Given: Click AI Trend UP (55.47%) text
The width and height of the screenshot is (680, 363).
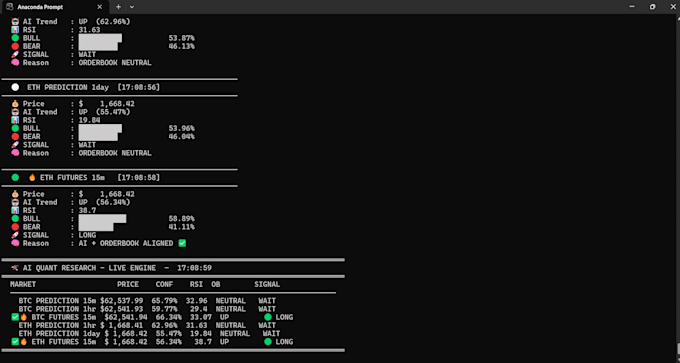Looking at the screenshot, I should click(x=104, y=112).
